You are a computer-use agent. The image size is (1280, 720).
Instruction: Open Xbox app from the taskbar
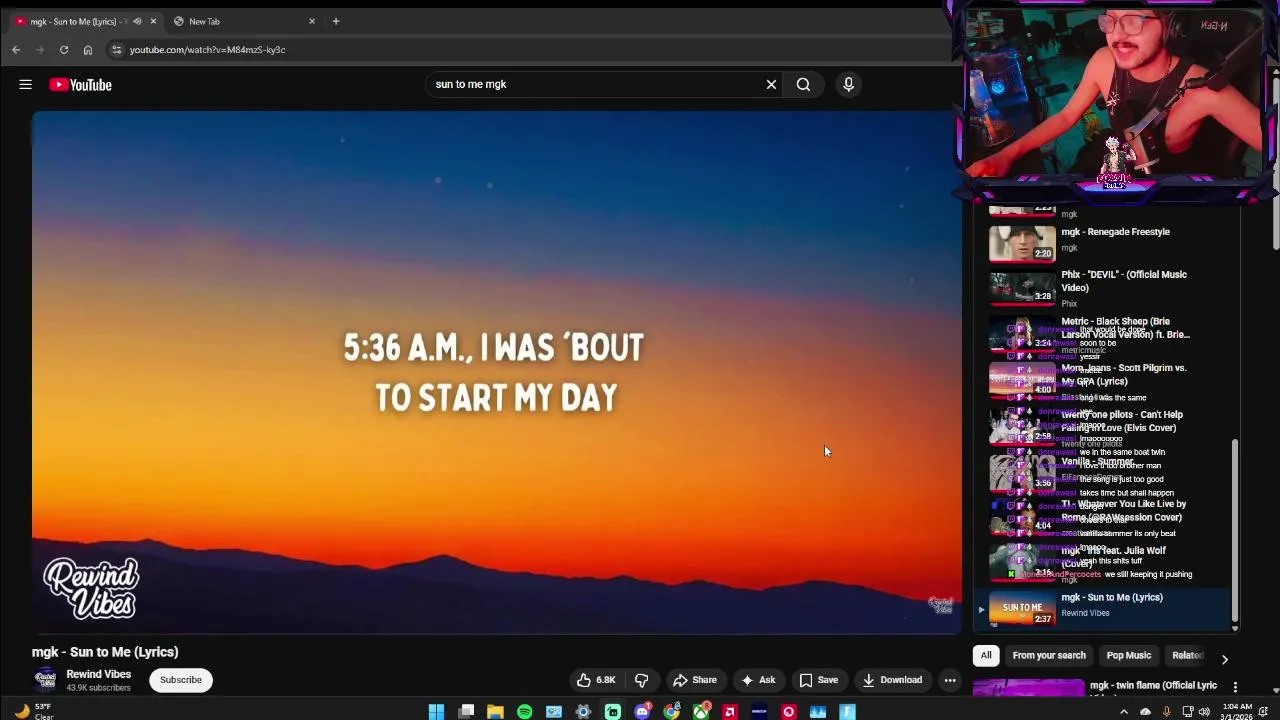pos(701,712)
